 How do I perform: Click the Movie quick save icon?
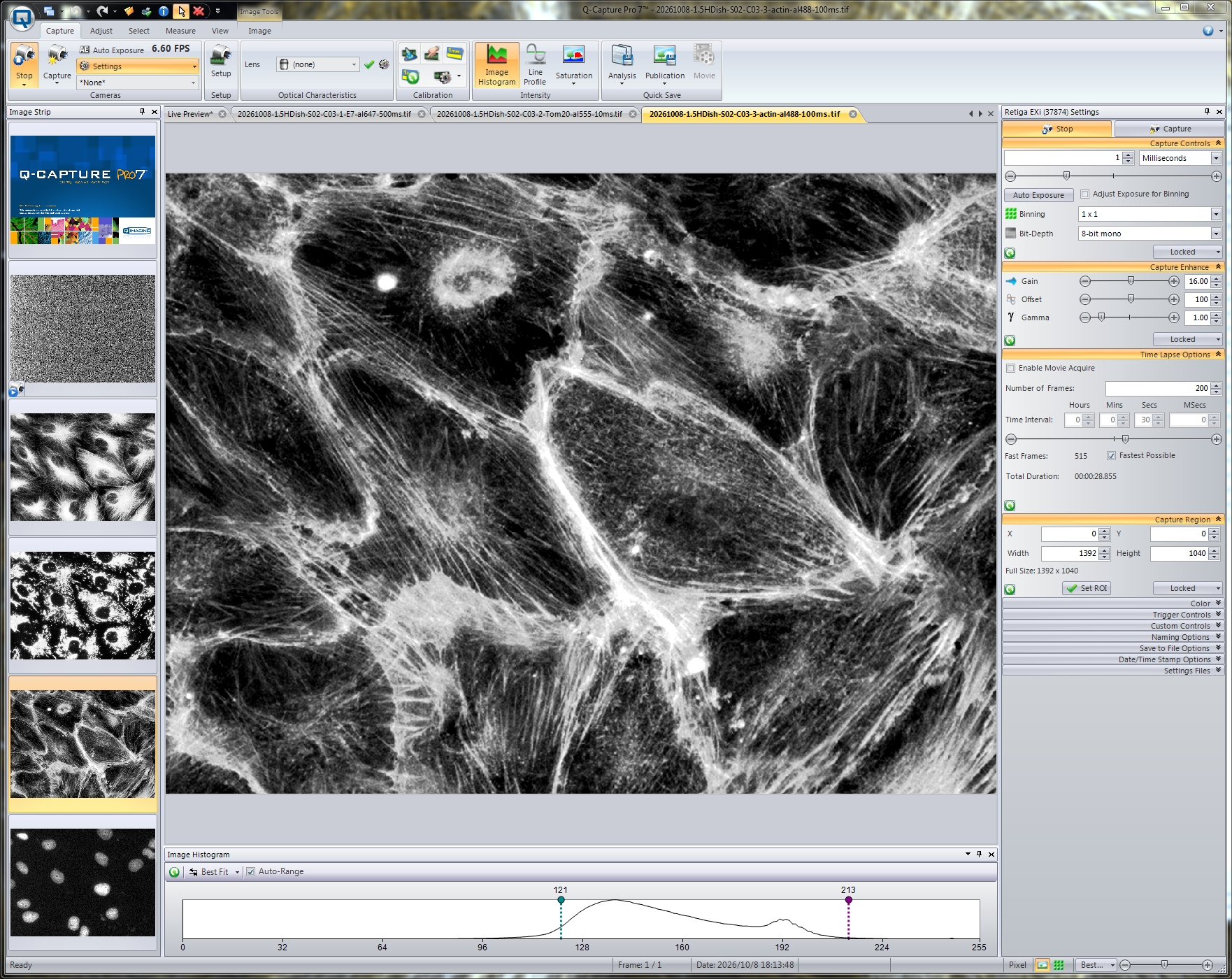pos(704,62)
